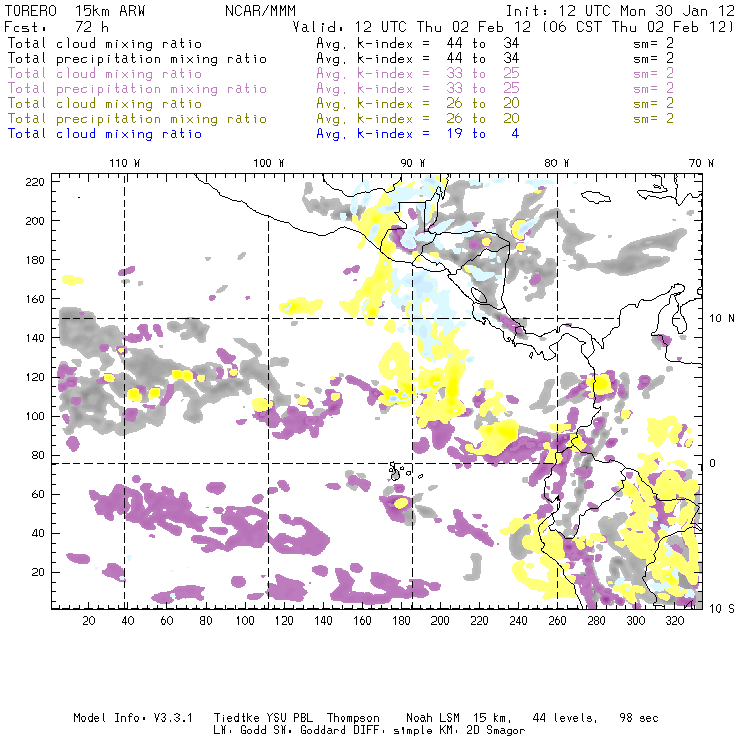Viewport: 740px width, 740px height.
Task: Click x-axis tick label "100"
Action: point(245,621)
